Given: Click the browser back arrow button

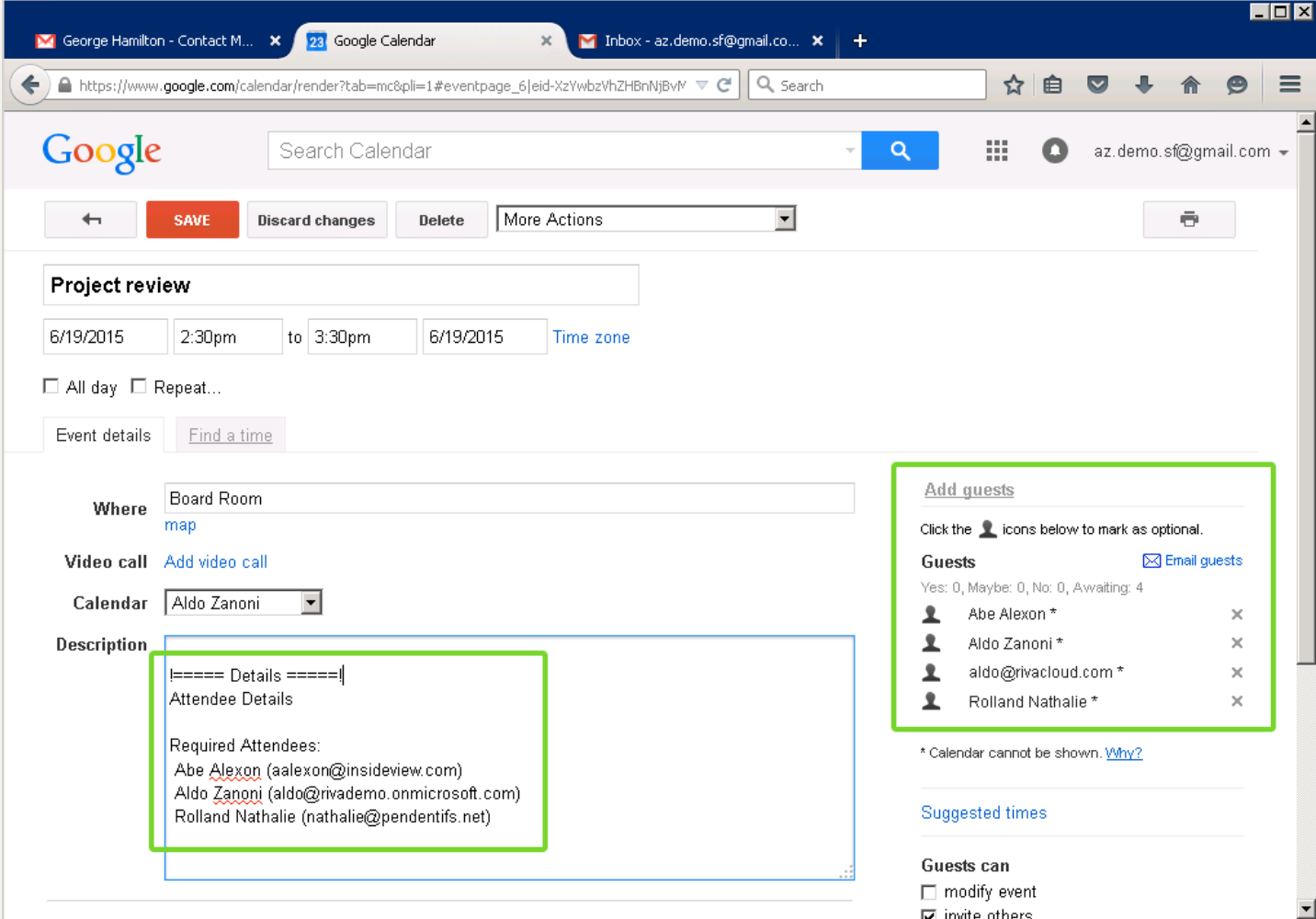Looking at the screenshot, I should tap(29, 85).
